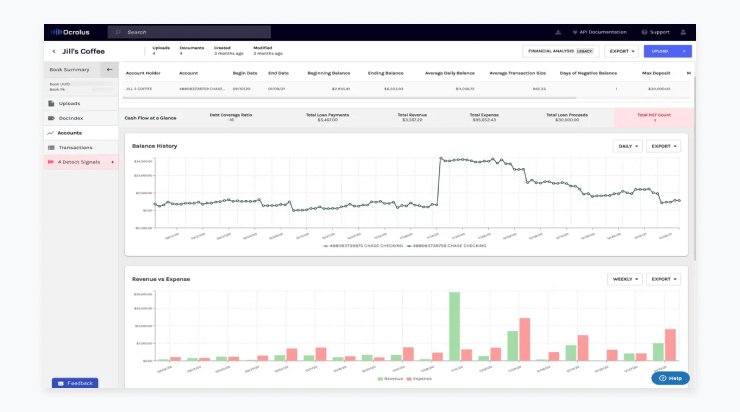Click the Days of Negative Balance header
The image size is (740, 412).
click(x=589, y=73)
